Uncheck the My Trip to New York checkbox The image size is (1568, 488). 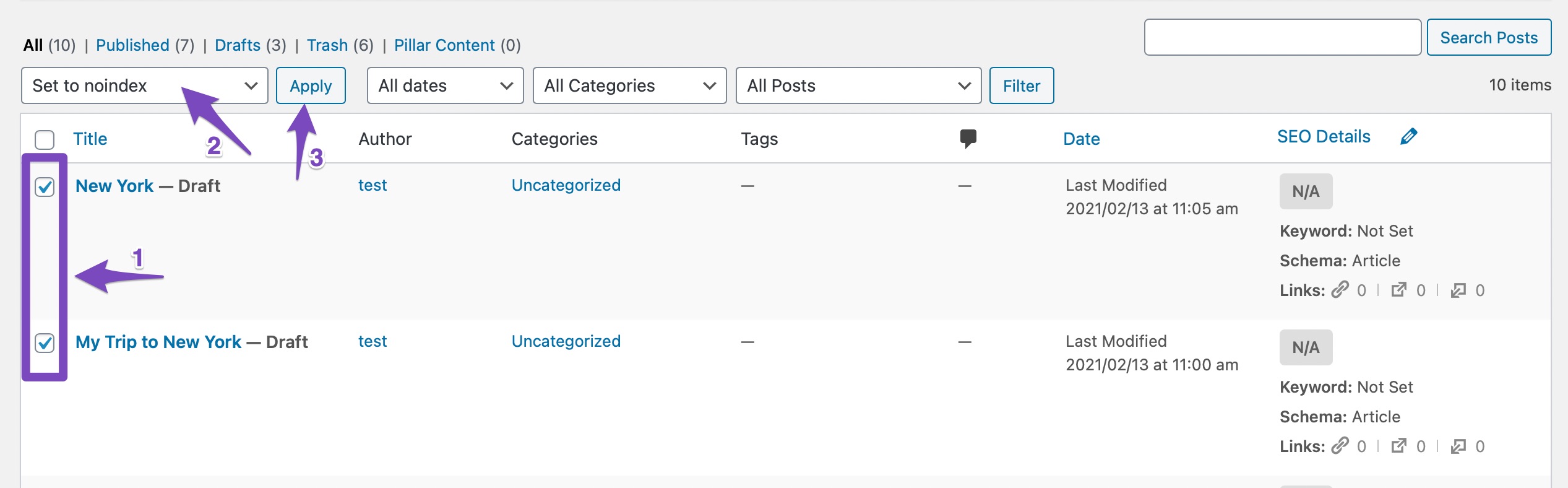[x=45, y=342]
